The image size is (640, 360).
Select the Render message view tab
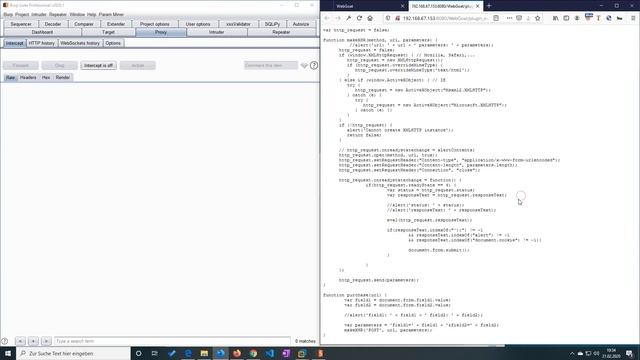[63, 77]
